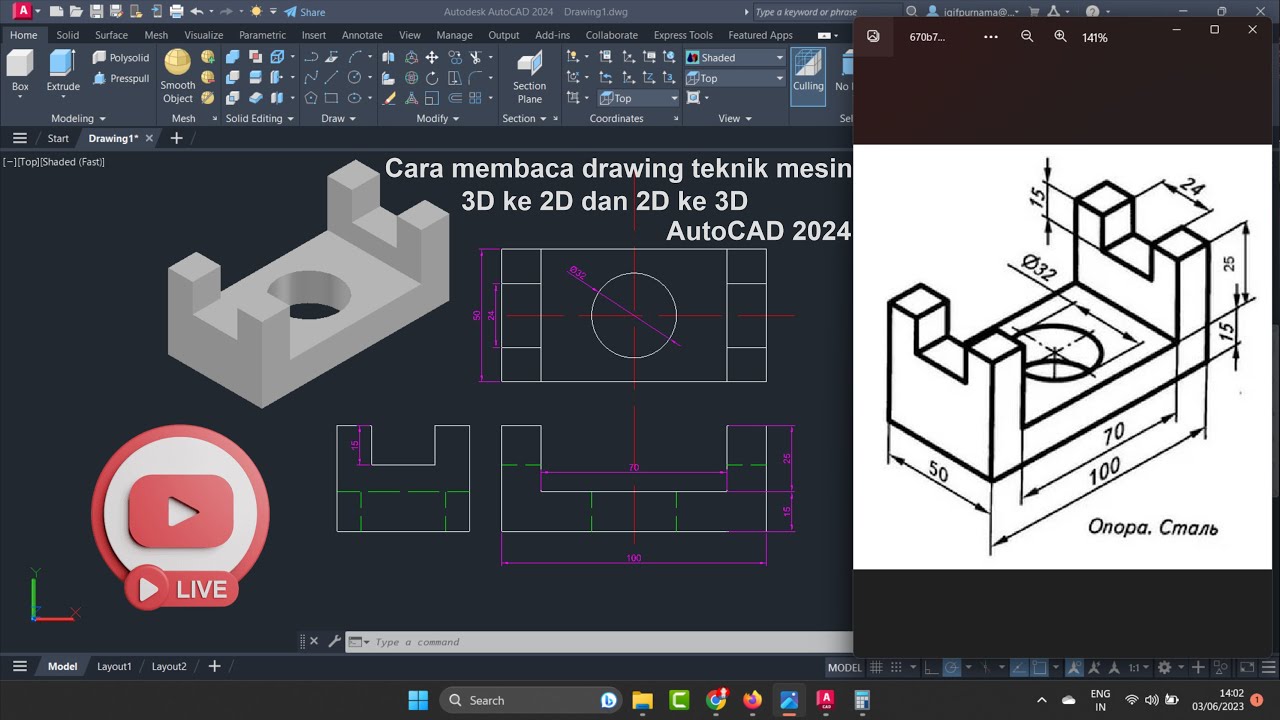Open the File Explorer taskbar icon
The image size is (1280, 720).
(x=642, y=700)
